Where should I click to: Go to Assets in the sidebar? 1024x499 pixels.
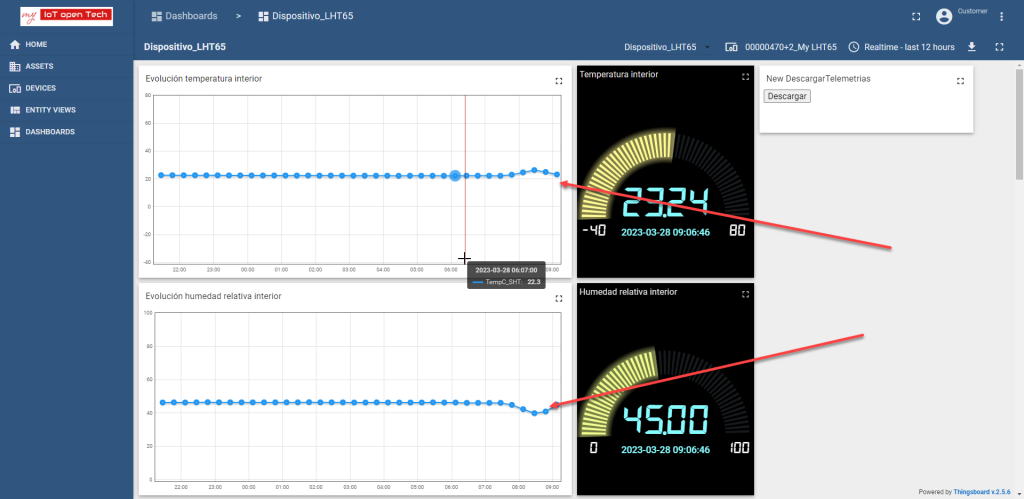39,66
